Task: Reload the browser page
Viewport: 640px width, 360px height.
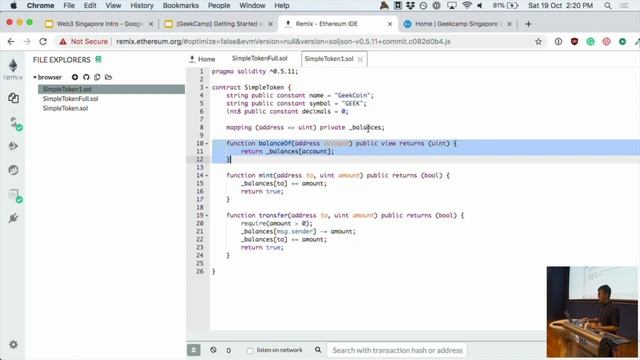Action: pyautogui.click(x=43, y=41)
